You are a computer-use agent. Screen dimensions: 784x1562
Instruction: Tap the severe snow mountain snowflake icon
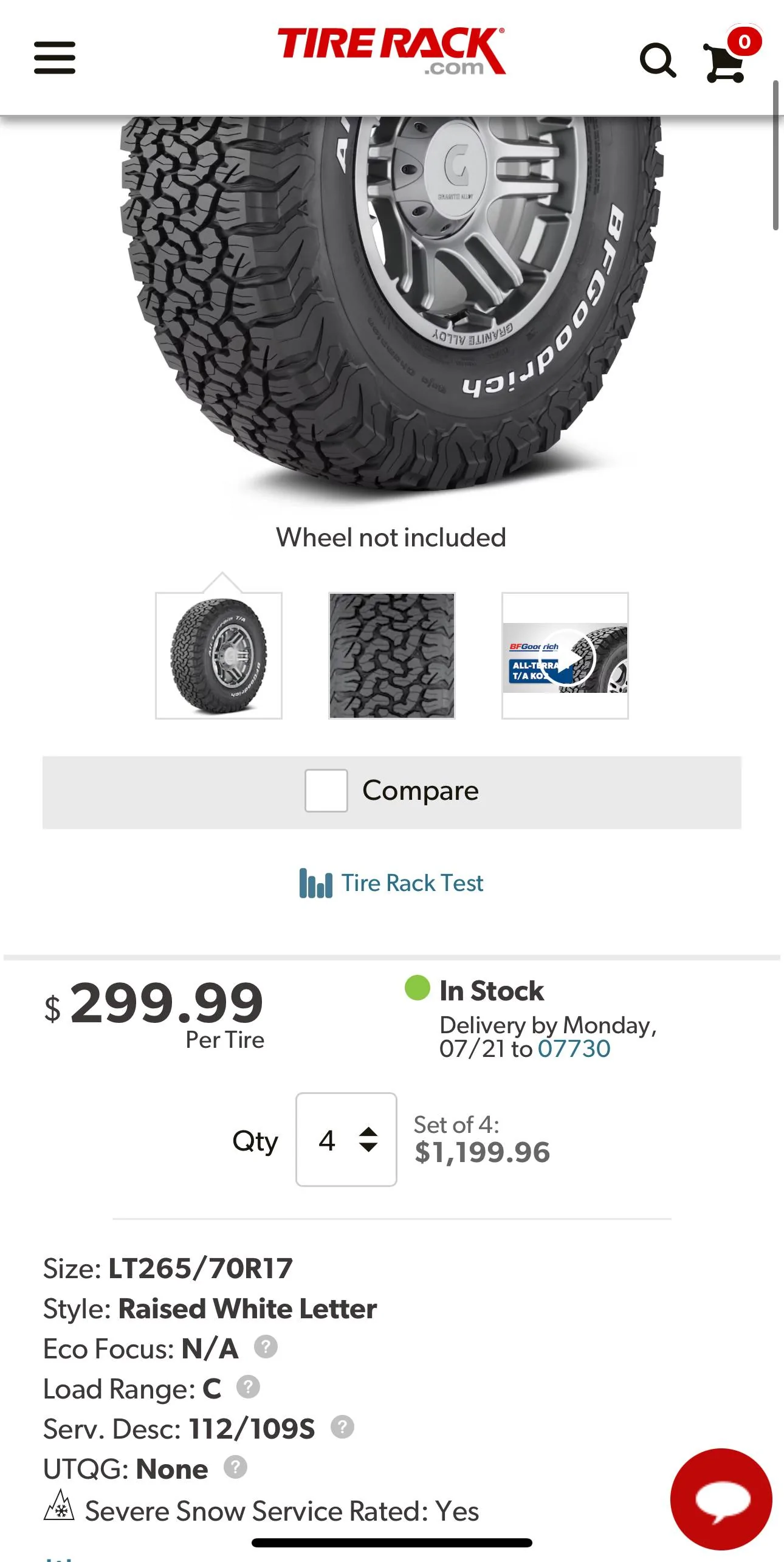pyautogui.click(x=59, y=1505)
